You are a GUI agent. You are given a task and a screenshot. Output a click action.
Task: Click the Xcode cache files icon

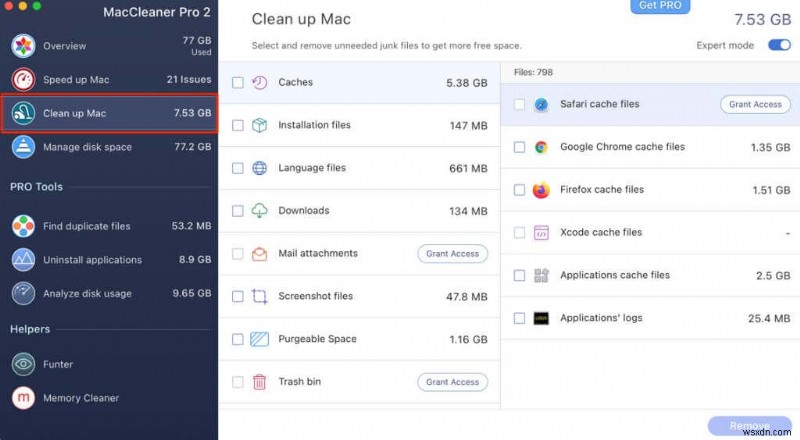(541, 233)
